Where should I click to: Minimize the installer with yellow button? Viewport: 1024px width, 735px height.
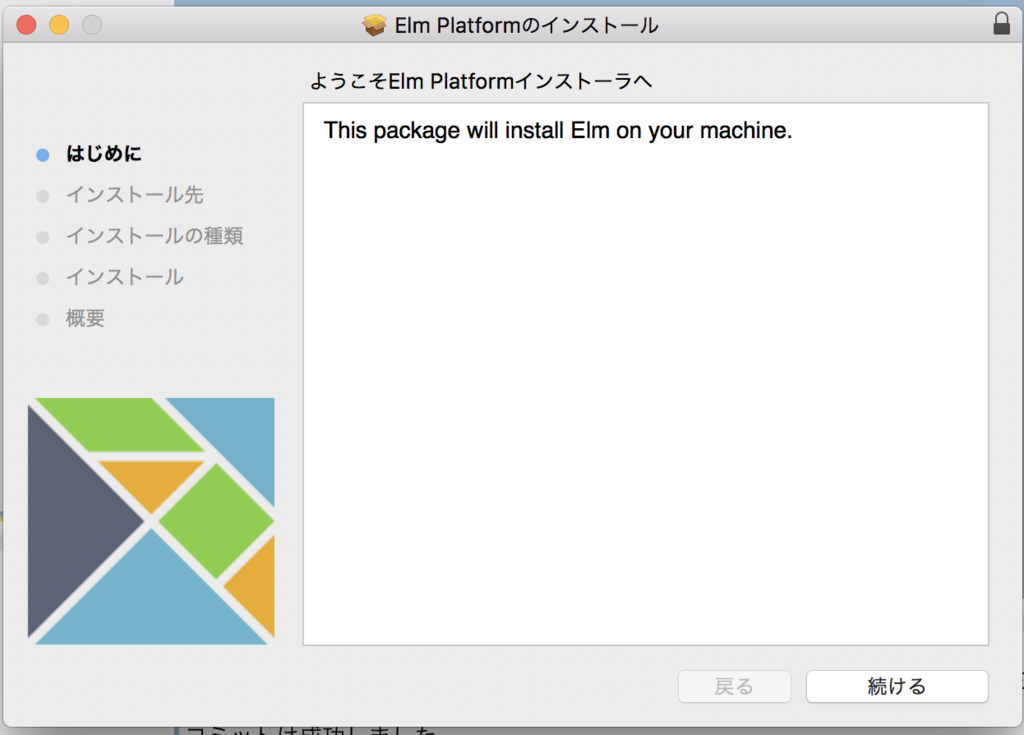(59, 25)
